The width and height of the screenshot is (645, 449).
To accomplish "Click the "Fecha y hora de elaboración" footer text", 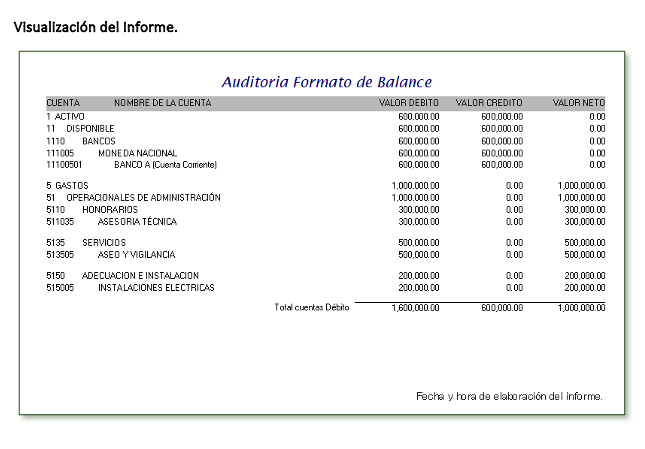I will [509, 396].
